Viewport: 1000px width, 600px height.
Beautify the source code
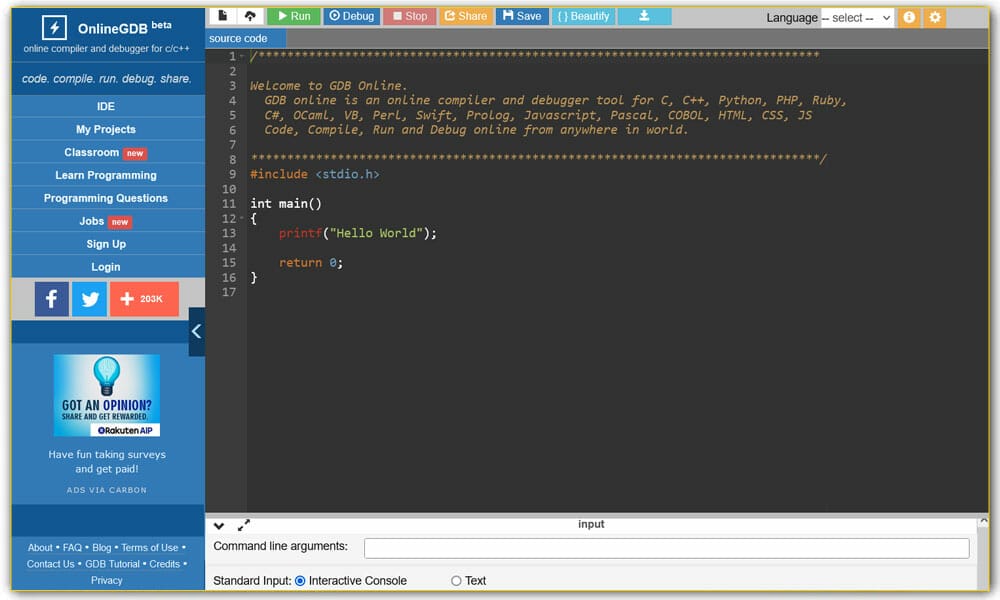(583, 16)
